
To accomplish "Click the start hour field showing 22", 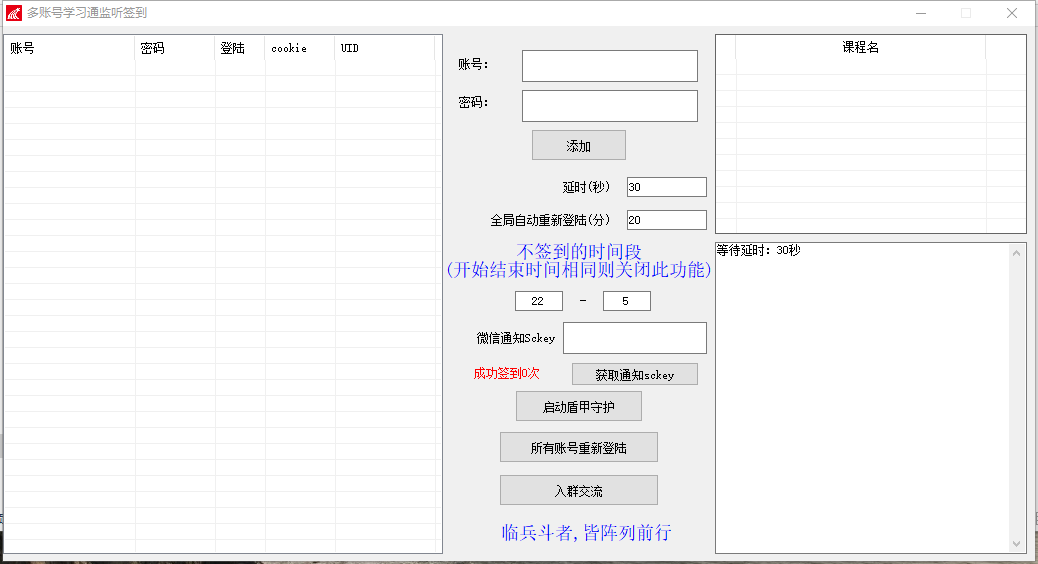I will tap(539, 301).
